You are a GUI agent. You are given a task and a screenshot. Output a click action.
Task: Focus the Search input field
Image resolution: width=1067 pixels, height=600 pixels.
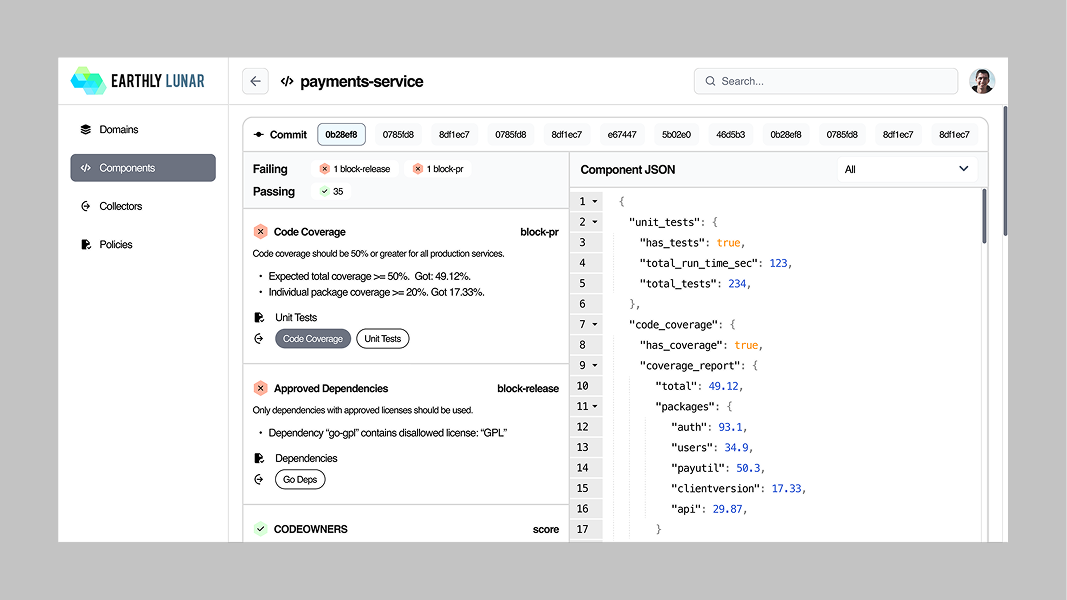click(x=826, y=81)
